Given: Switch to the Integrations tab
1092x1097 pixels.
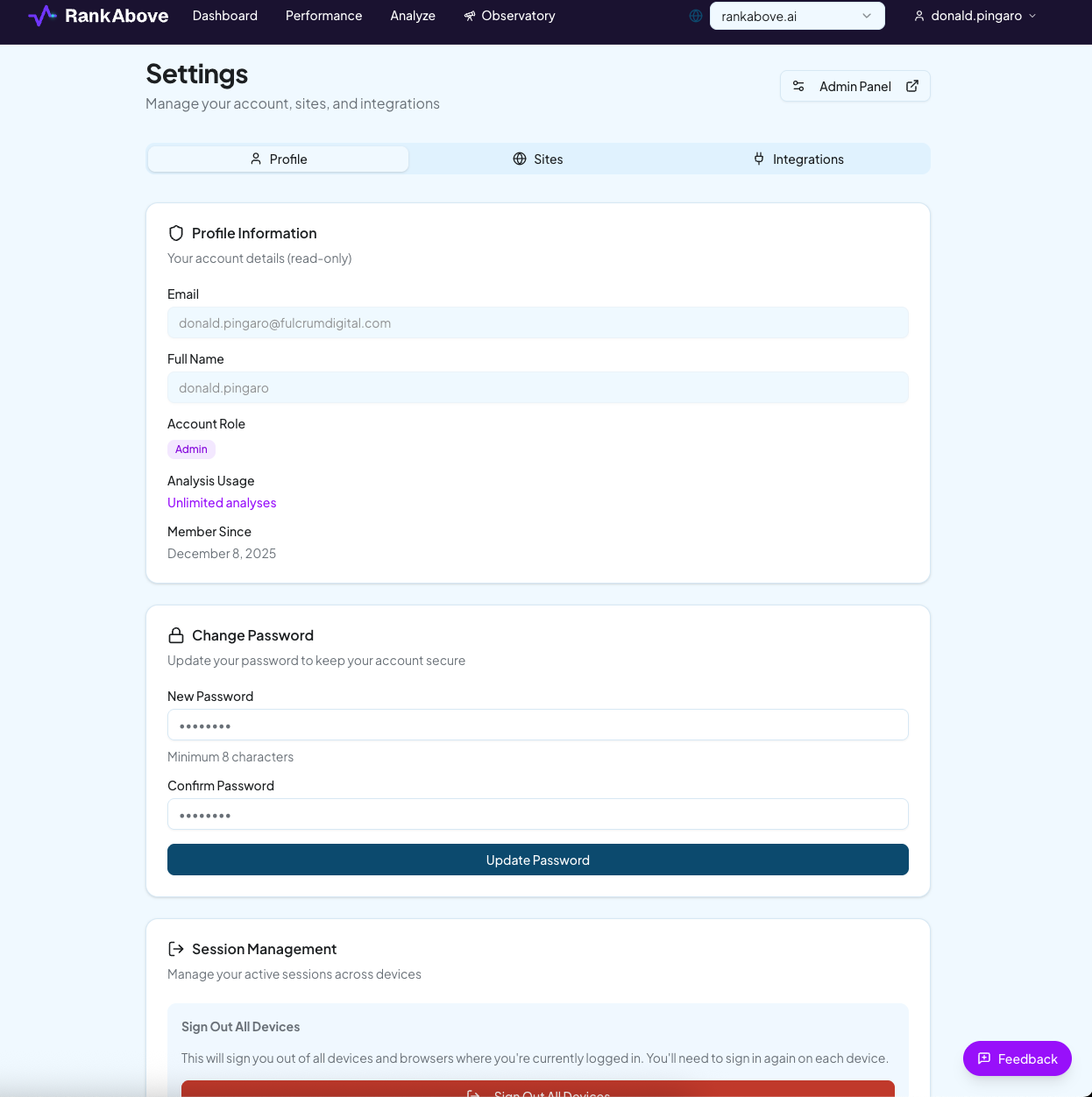Looking at the screenshot, I should pos(798,159).
